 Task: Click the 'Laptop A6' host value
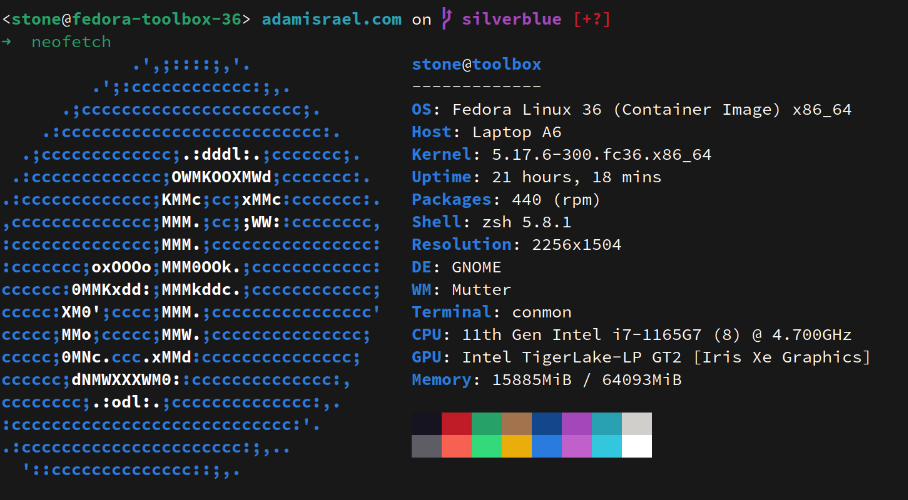coord(517,132)
